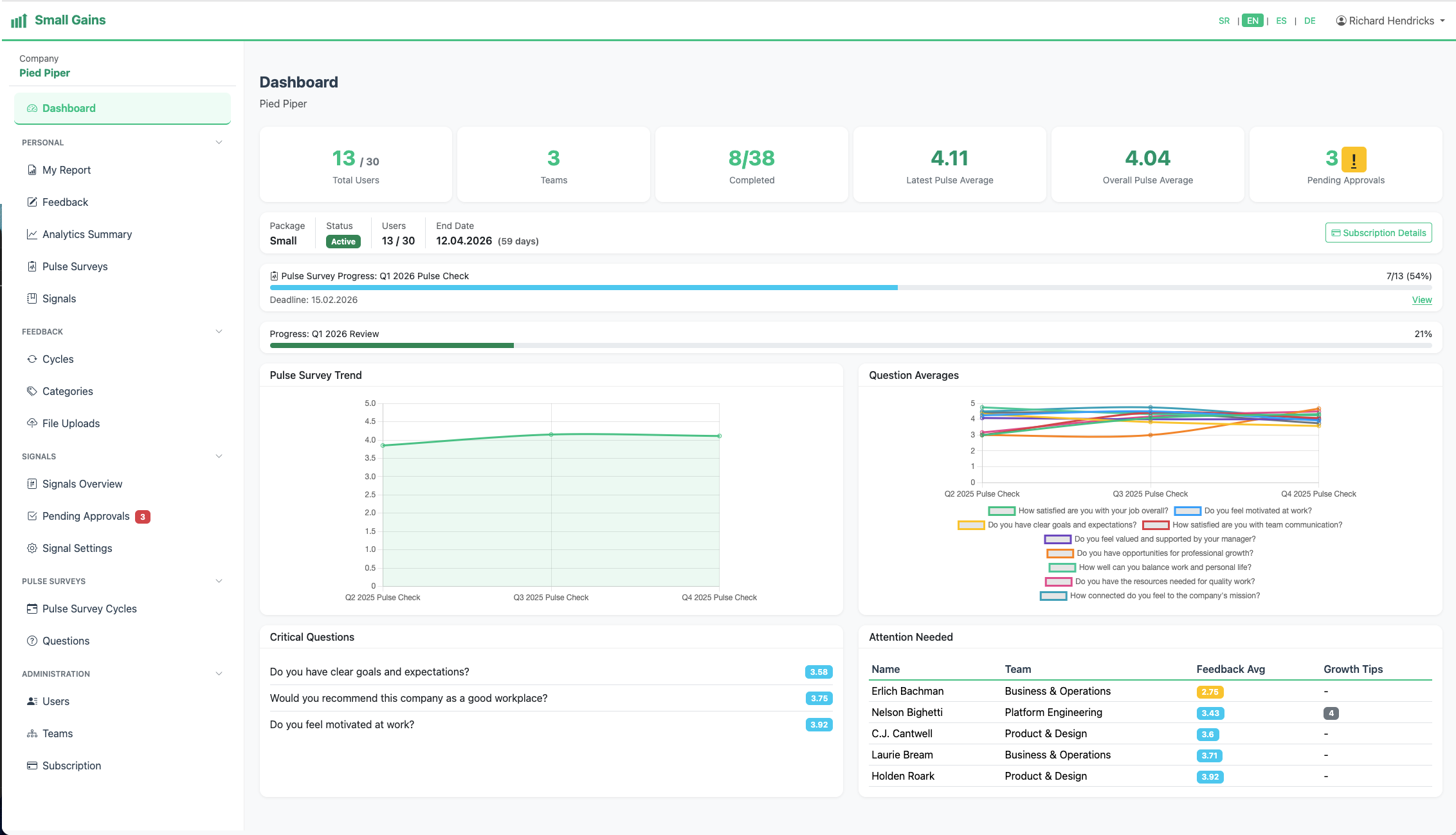Viewport: 1456px width, 835px height.
Task: Toggle 'Do you feel motivated at work?' legend entry
Action: coord(1243,511)
